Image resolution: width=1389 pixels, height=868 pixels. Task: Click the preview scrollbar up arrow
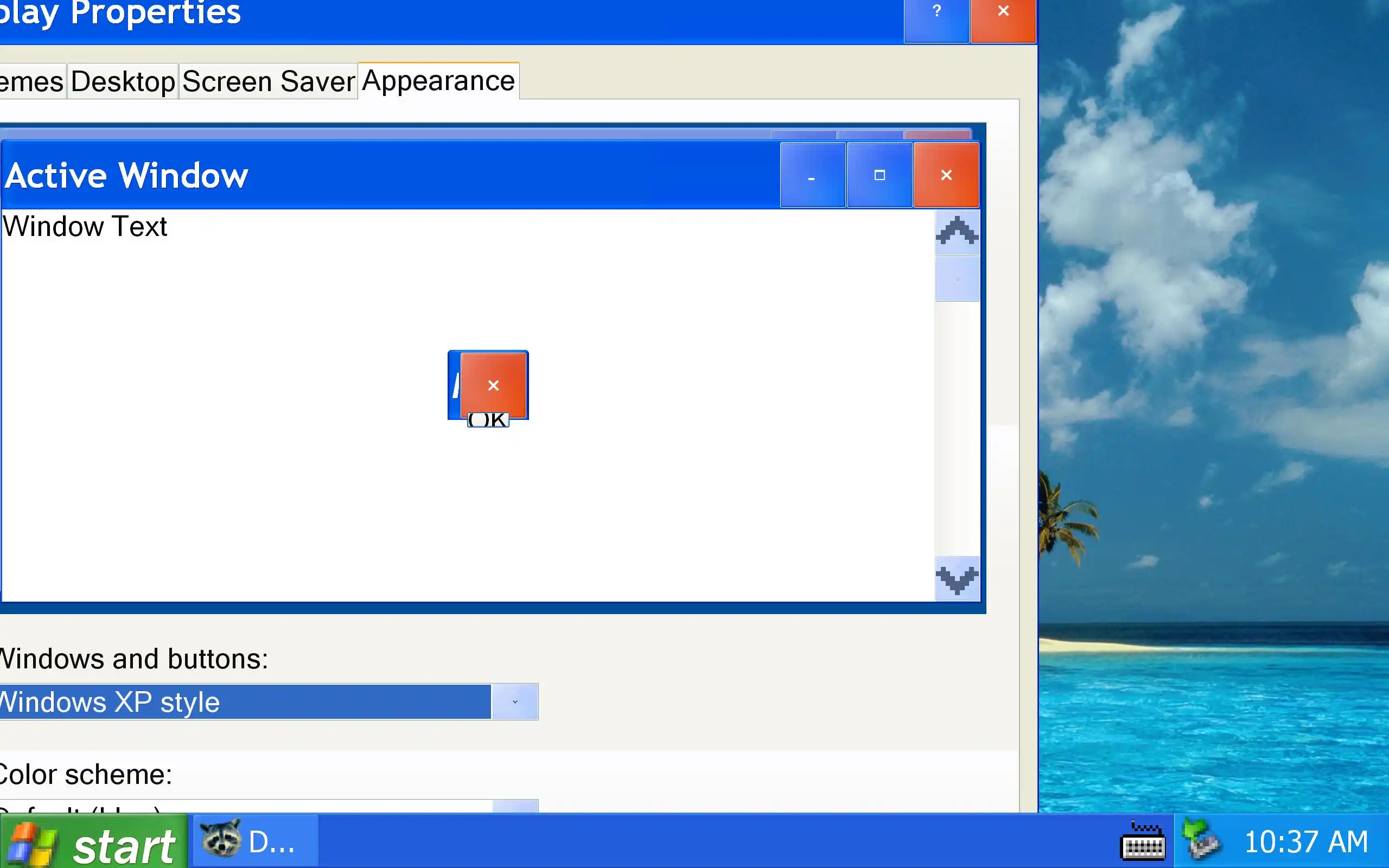point(957,232)
